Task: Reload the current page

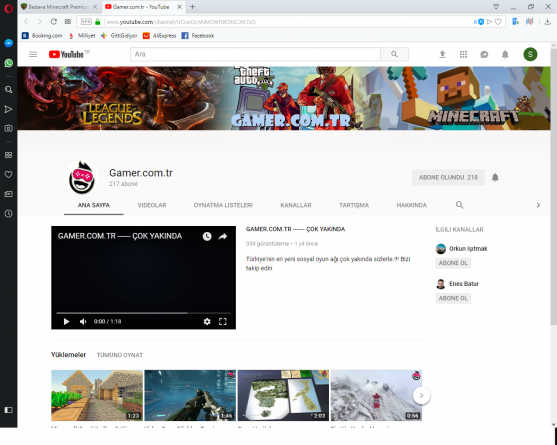Action: (x=54, y=22)
